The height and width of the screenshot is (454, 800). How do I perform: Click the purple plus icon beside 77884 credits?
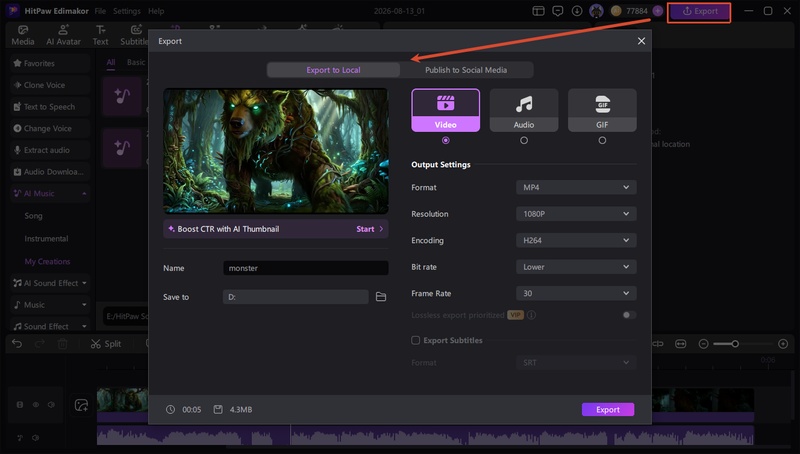pos(658,11)
